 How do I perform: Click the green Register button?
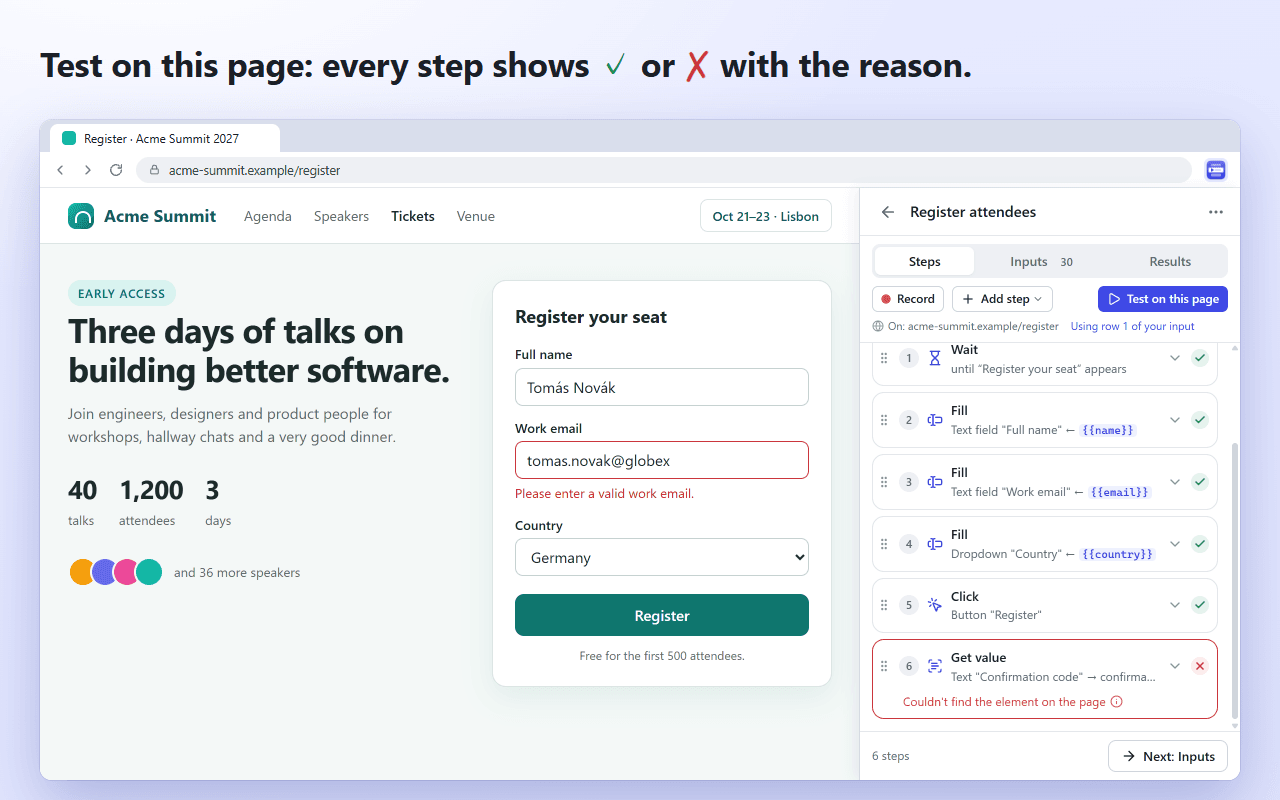click(x=662, y=615)
